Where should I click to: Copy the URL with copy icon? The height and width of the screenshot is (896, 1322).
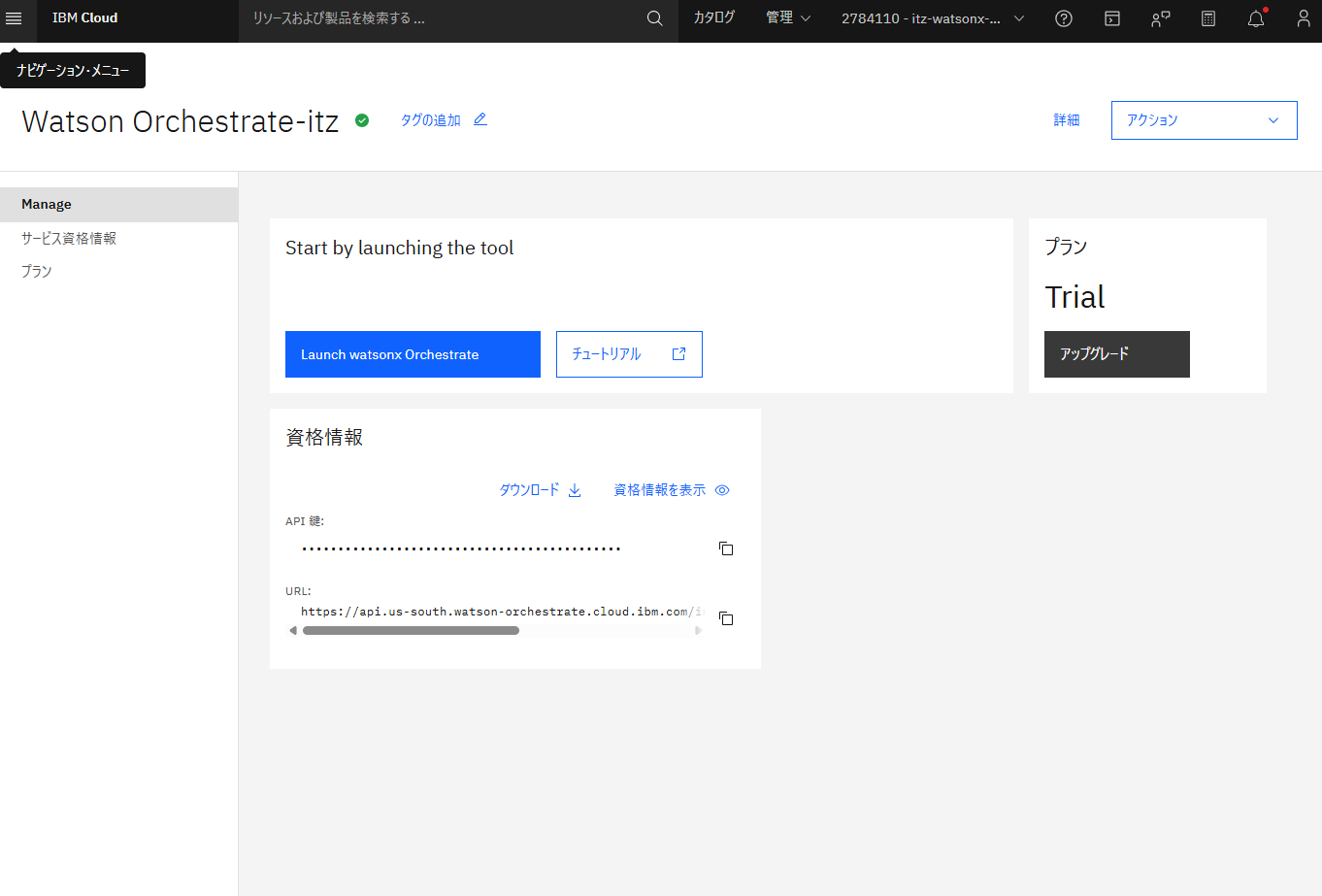[726, 618]
